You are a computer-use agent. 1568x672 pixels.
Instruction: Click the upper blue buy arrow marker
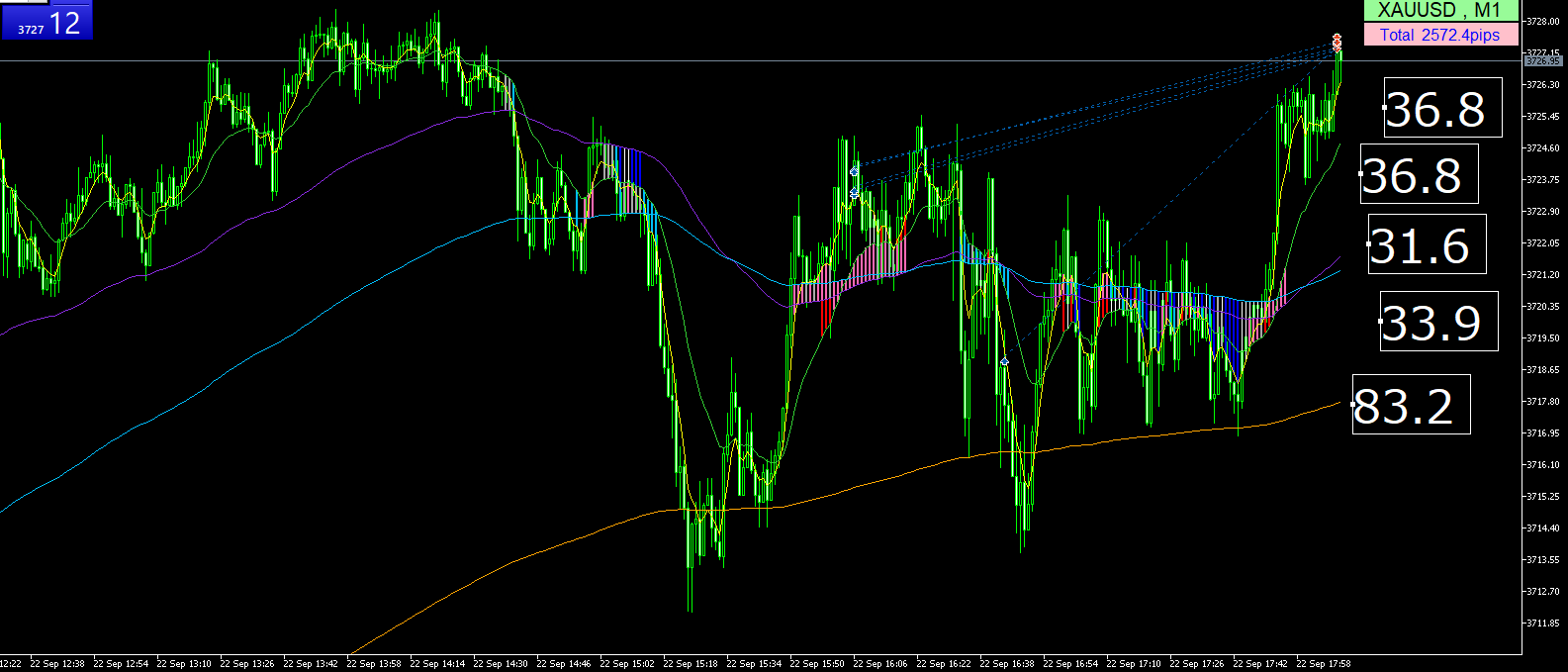854,172
